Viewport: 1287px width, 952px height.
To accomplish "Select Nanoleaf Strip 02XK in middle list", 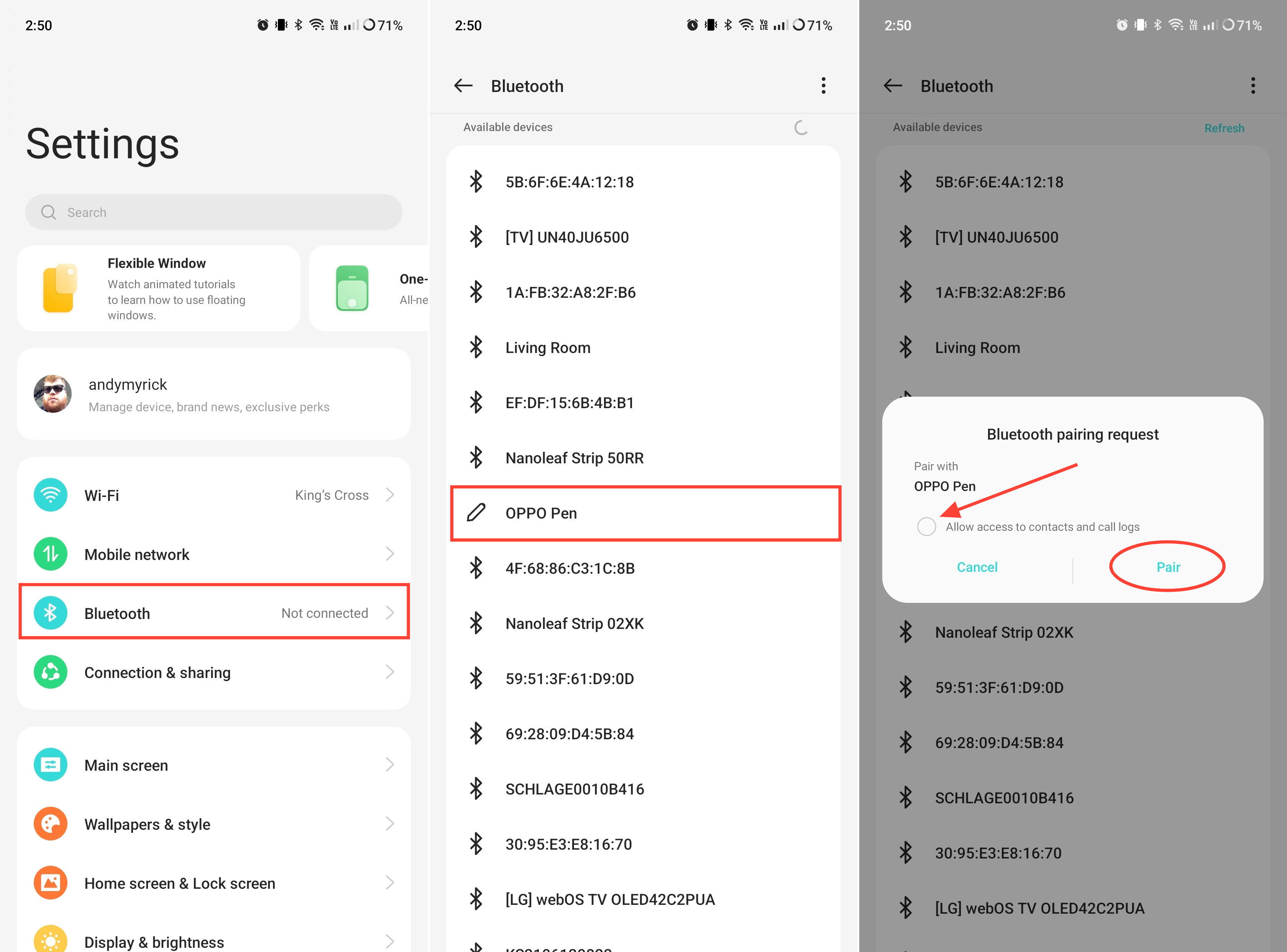I will (643, 624).
